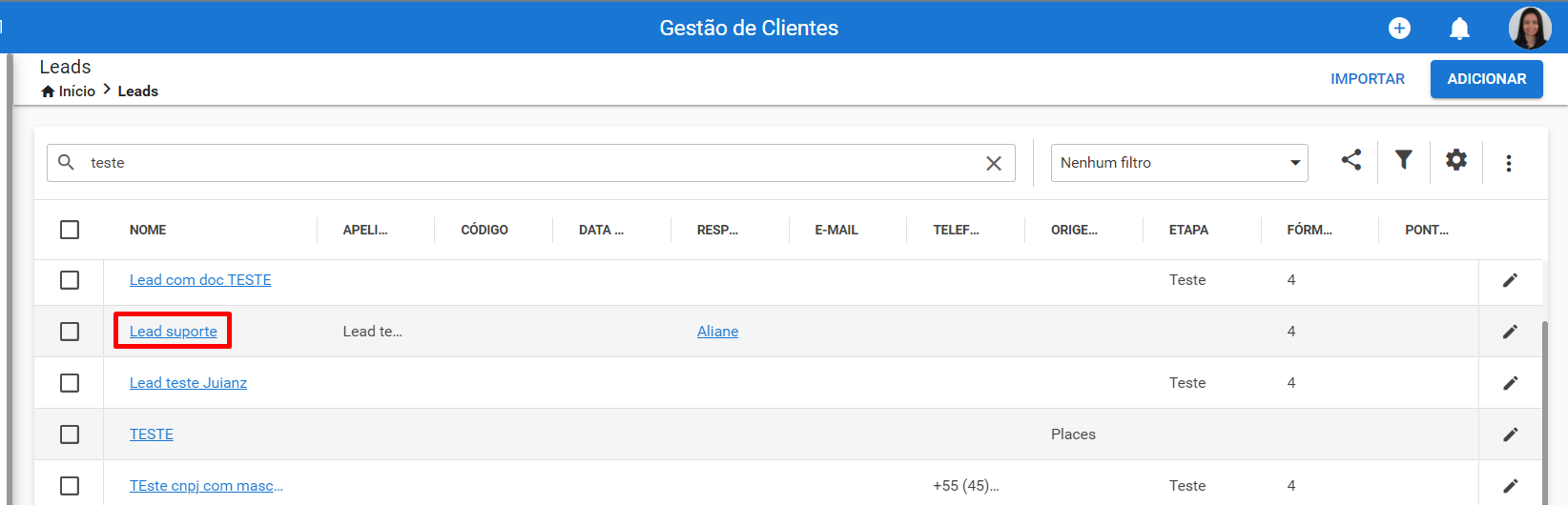This screenshot has width=1568, height=505.
Task: Open the Nenhum filtro dropdown
Action: point(1180,163)
